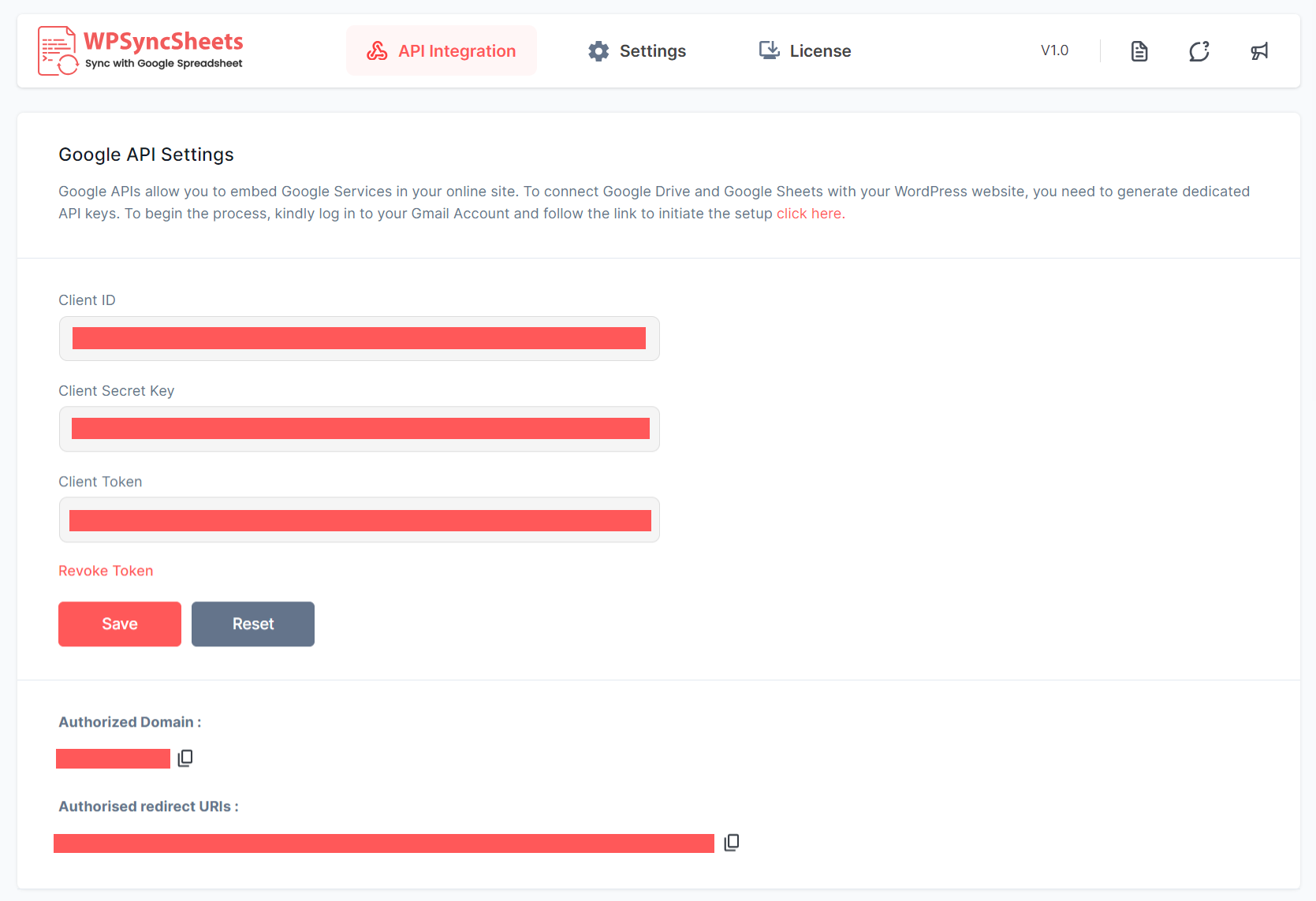The height and width of the screenshot is (901, 1316).
Task: Follow the "click here" setup link
Action: point(809,214)
